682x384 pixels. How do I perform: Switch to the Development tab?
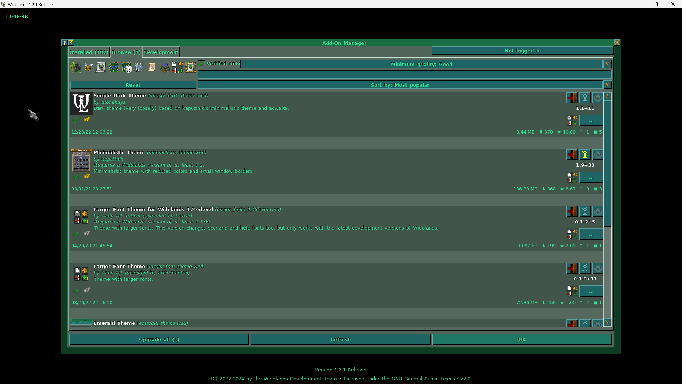[161, 52]
